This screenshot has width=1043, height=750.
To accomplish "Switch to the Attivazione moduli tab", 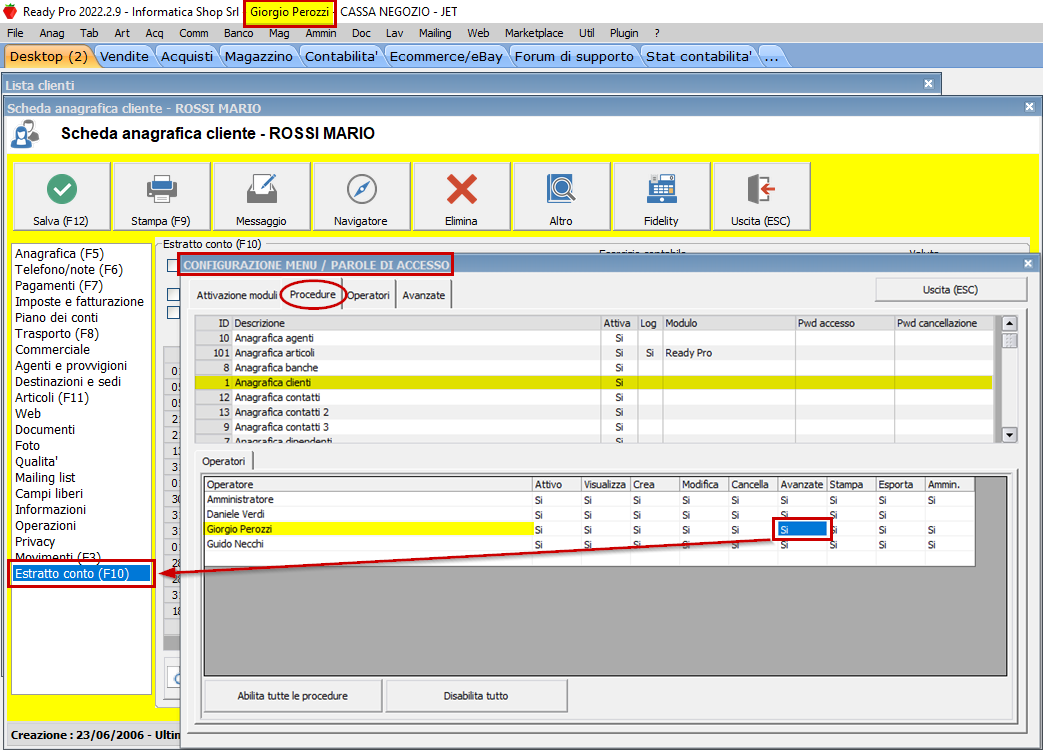I will click(237, 295).
